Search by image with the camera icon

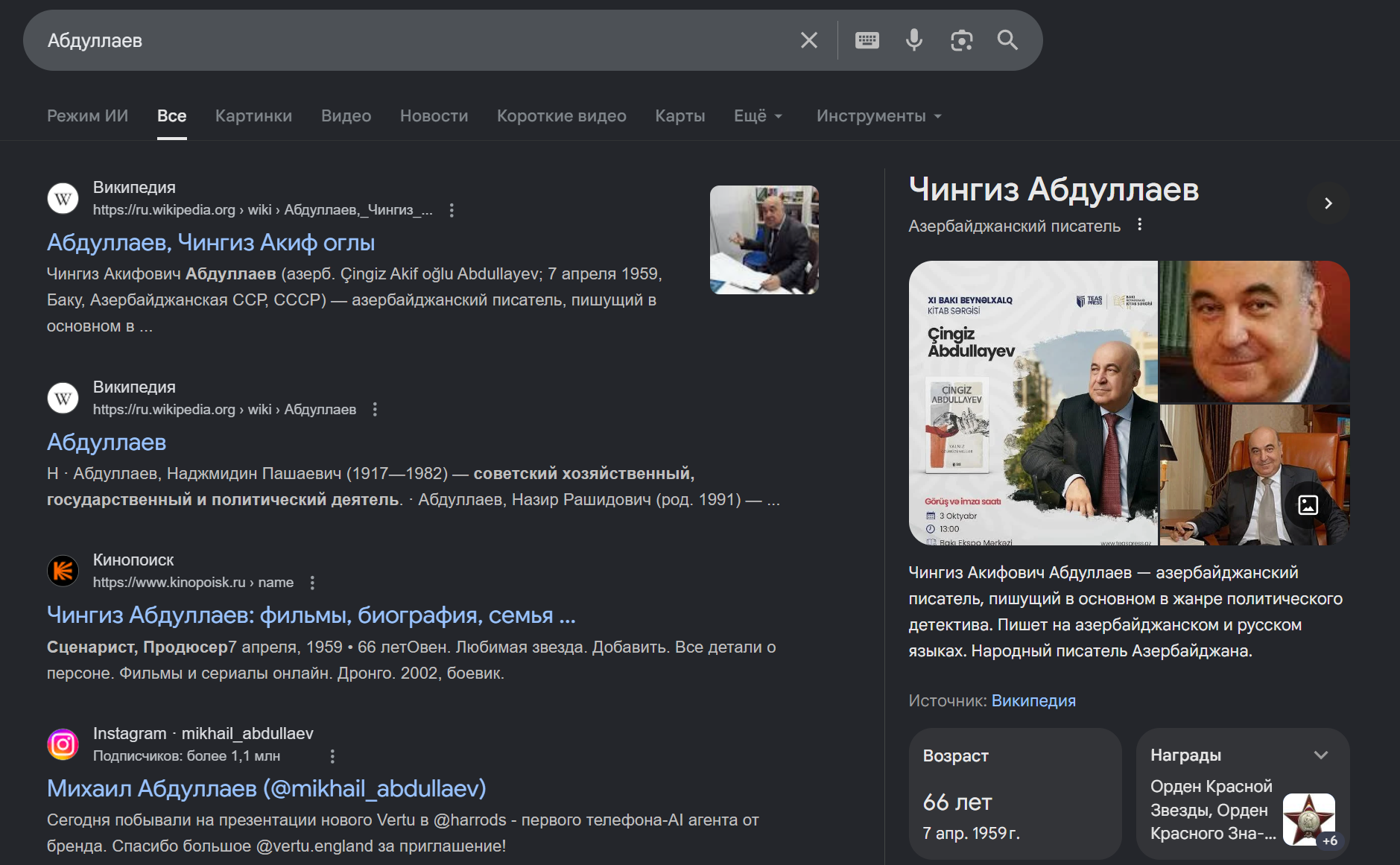961,40
